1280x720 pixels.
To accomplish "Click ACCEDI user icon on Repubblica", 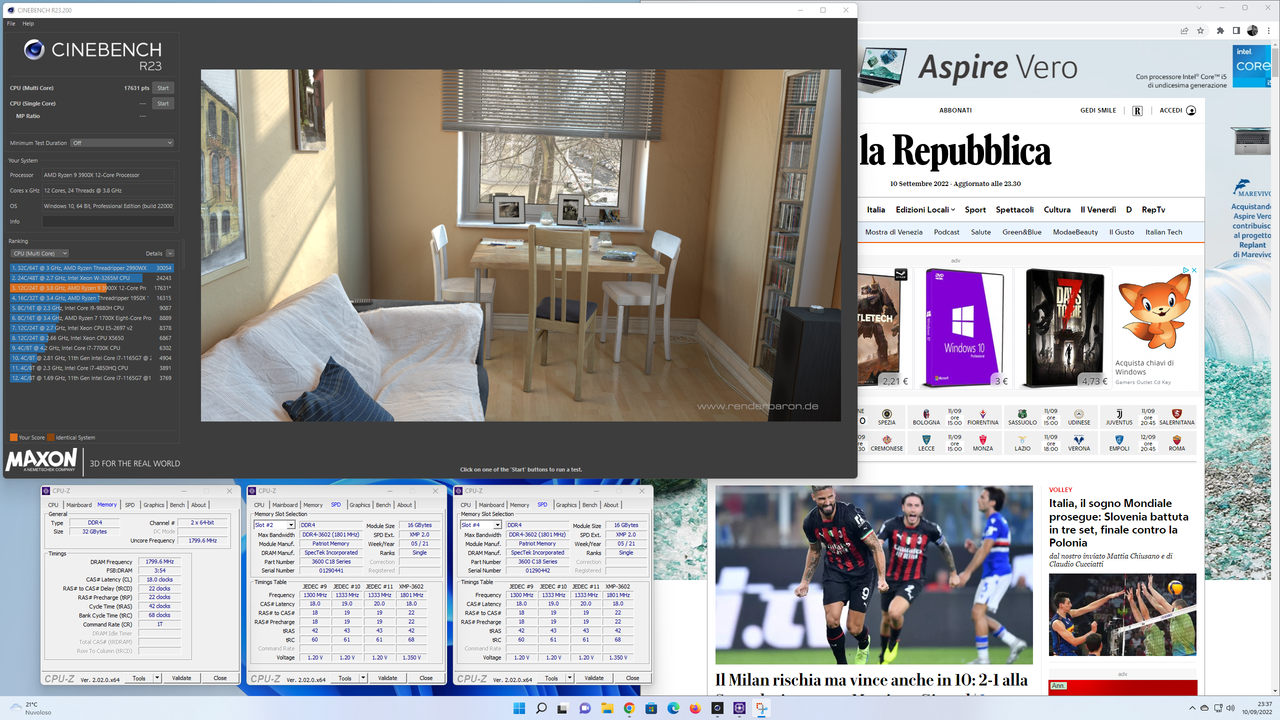I will [x=1191, y=111].
